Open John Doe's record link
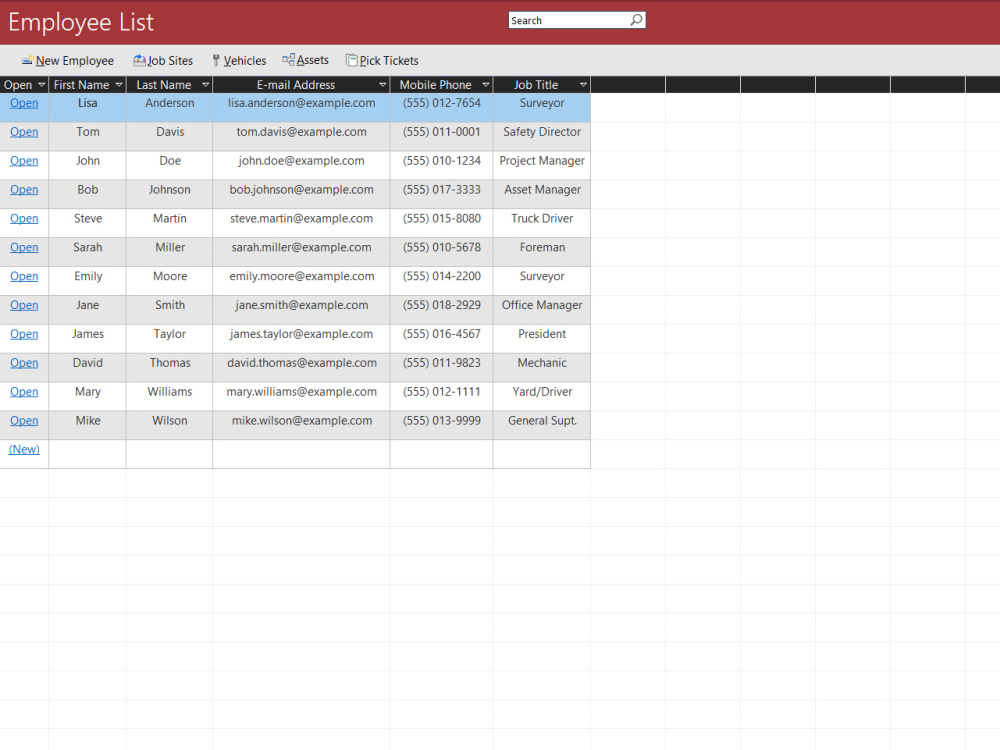 tap(24, 161)
